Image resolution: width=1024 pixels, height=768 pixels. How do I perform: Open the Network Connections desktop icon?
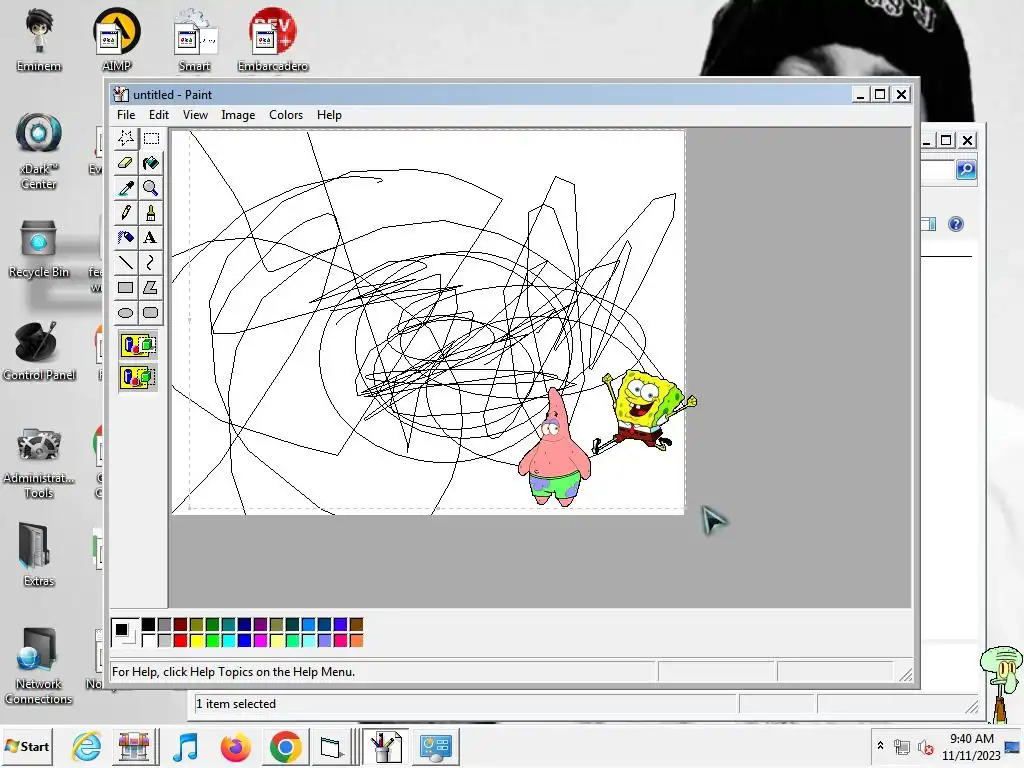[x=39, y=666]
